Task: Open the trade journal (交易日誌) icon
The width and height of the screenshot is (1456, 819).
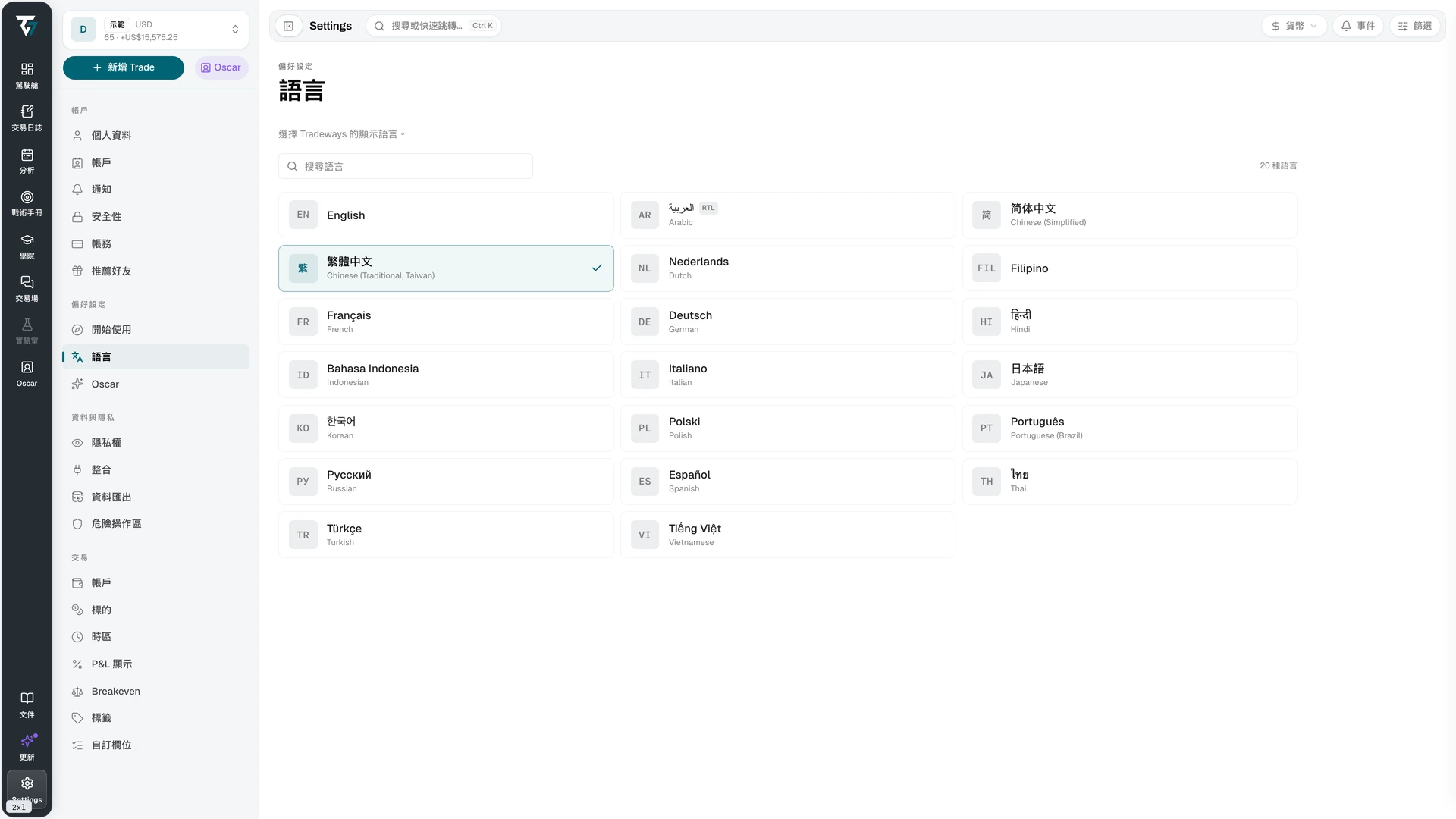Action: (27, 111)
